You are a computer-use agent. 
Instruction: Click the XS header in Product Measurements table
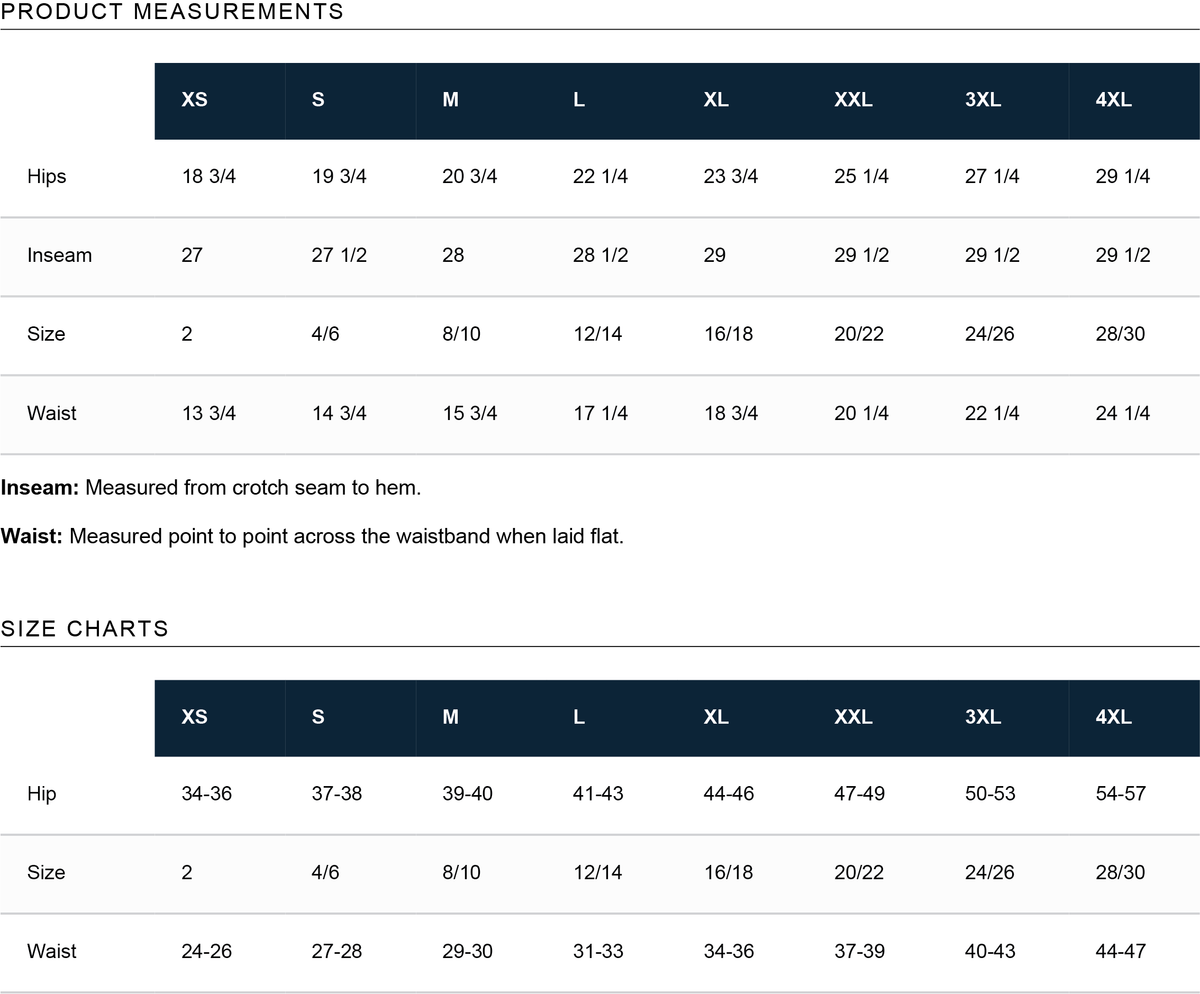(195, 100)
